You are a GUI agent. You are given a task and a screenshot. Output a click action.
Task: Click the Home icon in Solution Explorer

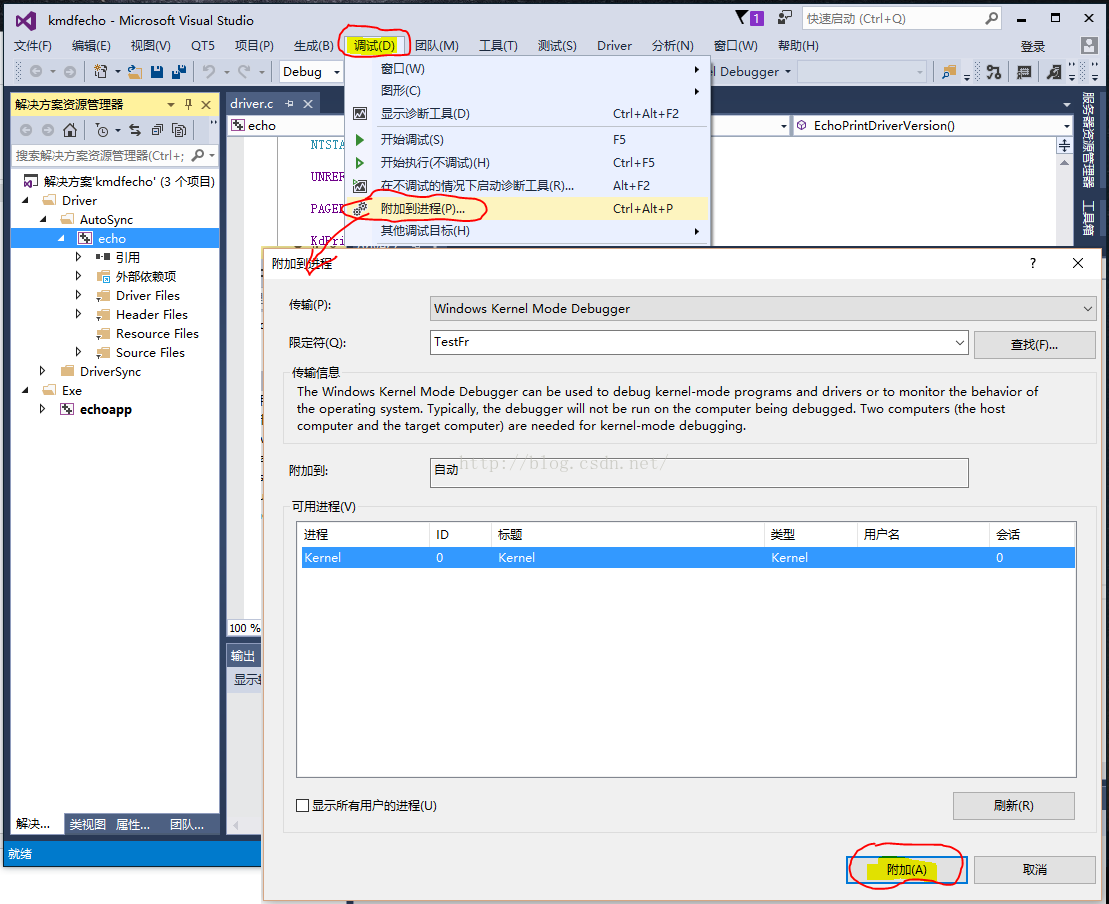click(69, 130)
